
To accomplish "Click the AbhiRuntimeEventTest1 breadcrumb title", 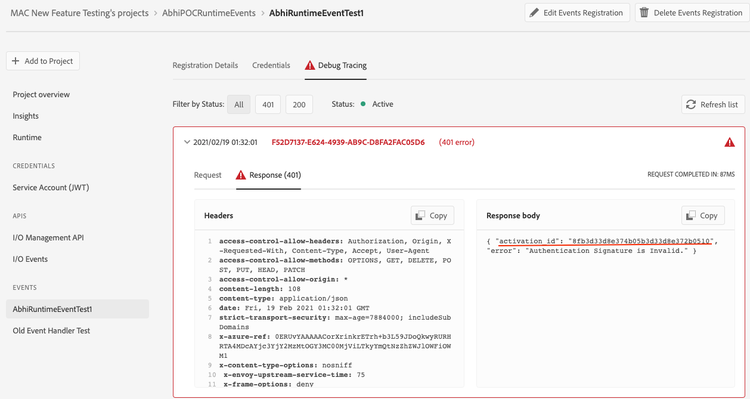I will pyautogui.click(x=316, y=13).
